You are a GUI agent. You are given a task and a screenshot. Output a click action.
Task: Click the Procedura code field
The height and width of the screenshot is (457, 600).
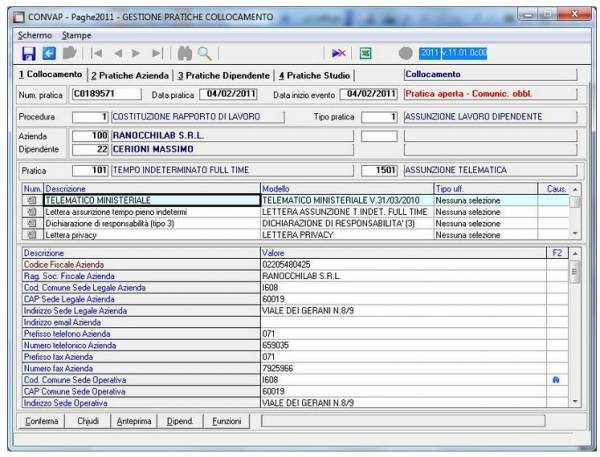(x=90, y=117)
